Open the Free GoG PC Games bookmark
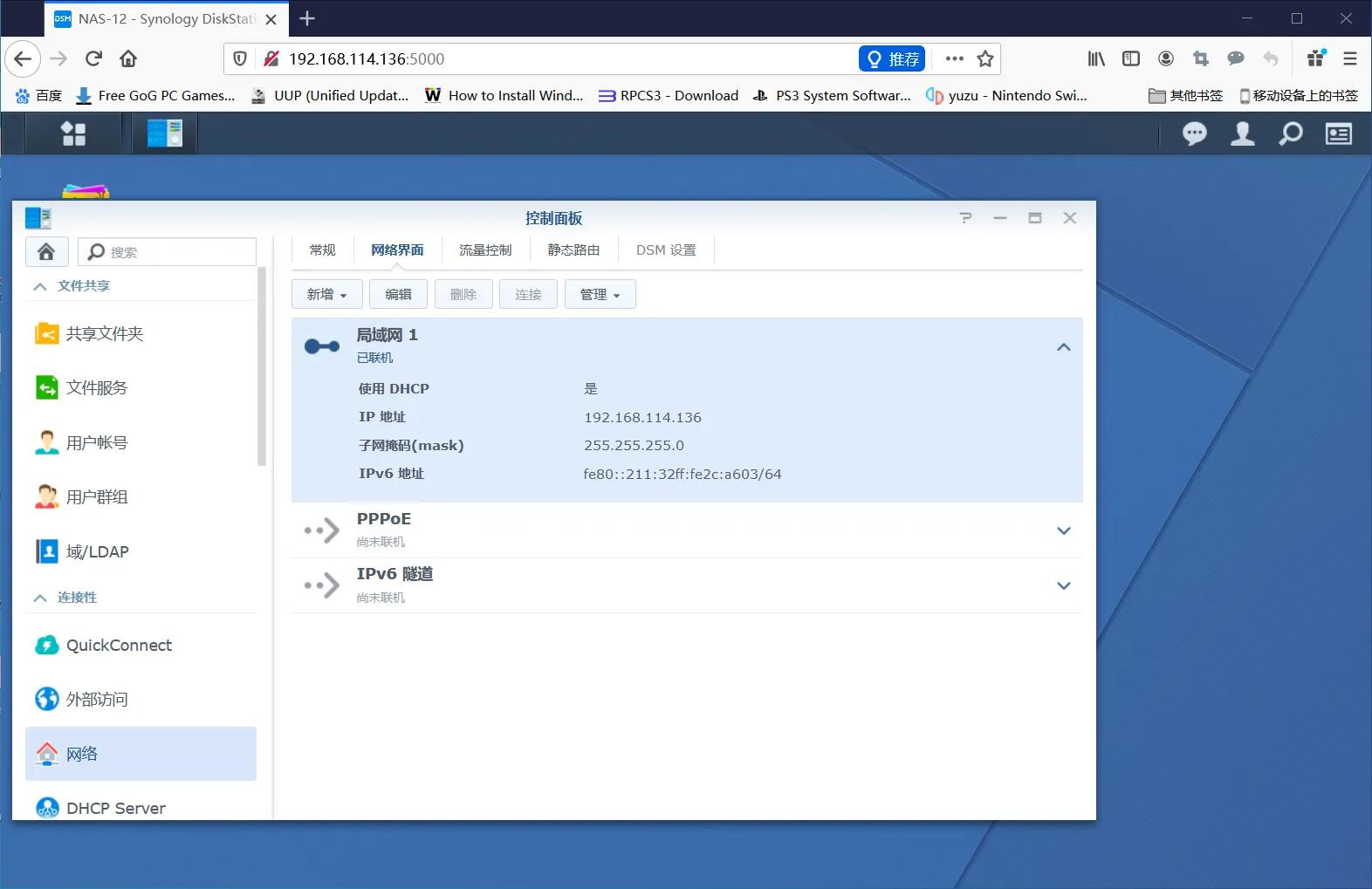1372x889 pixels. (155, 95)
